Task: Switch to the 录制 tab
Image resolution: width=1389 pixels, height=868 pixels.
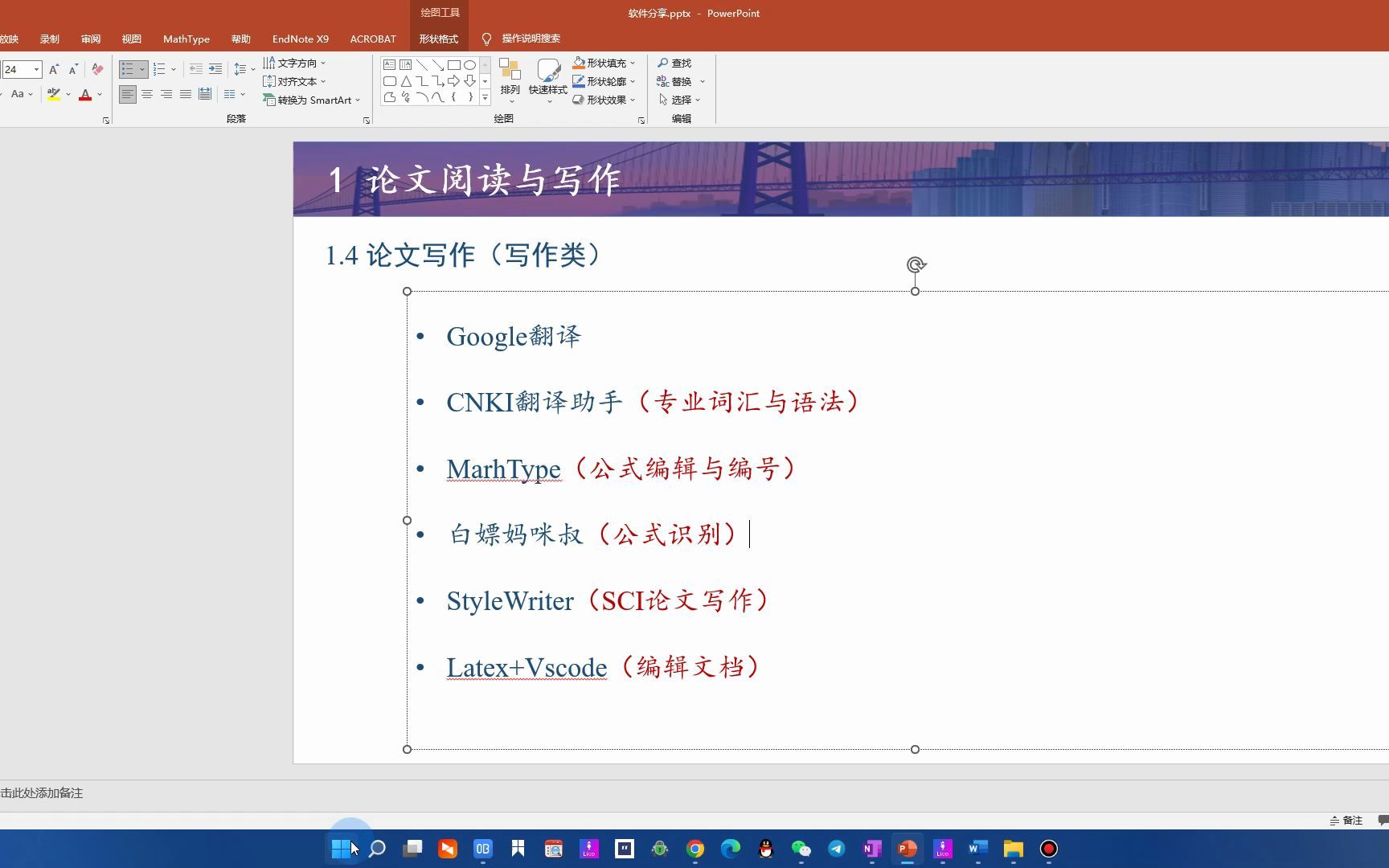Action: 50,39
